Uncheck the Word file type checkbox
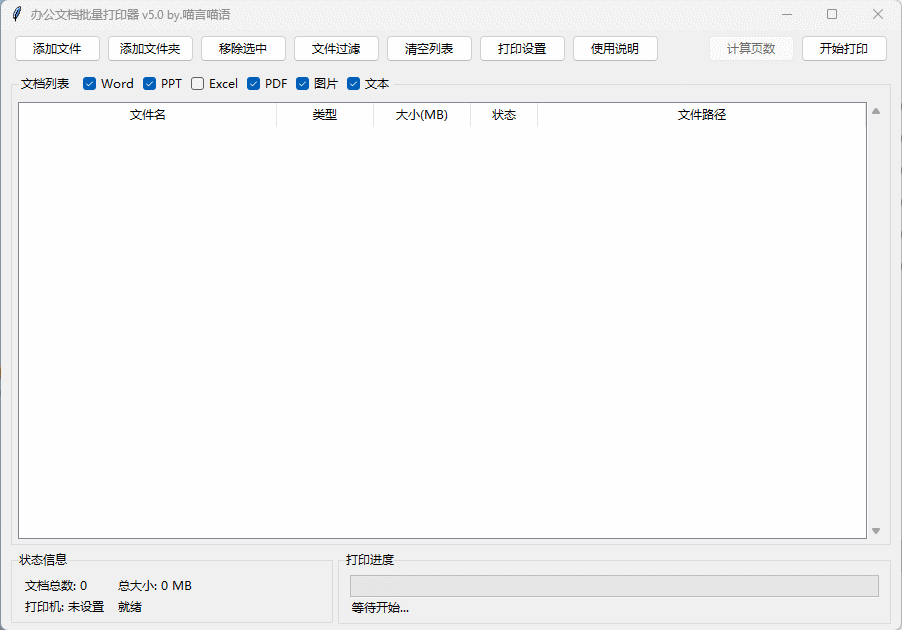 pyautogui.click(x=90, y=84)
